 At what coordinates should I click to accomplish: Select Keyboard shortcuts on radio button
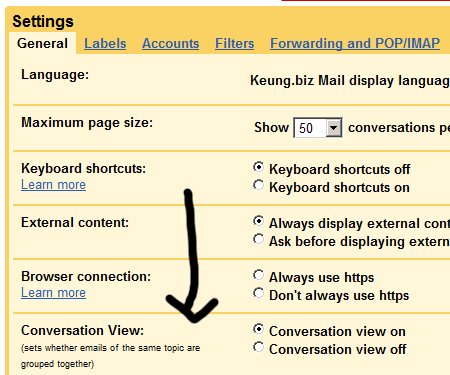[x=258, y=185]
